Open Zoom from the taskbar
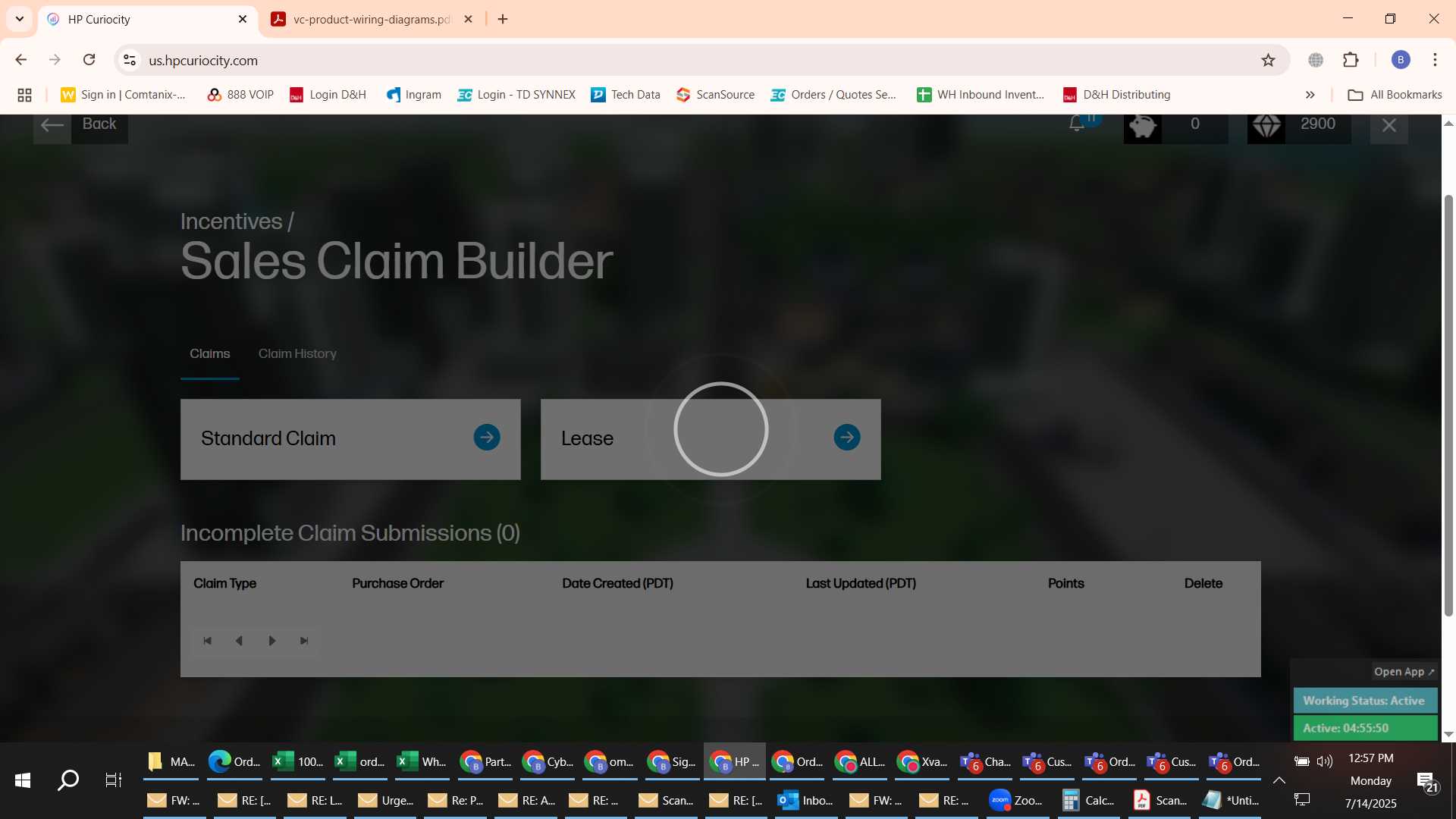1456x819 pixels. pos(1016,801)
